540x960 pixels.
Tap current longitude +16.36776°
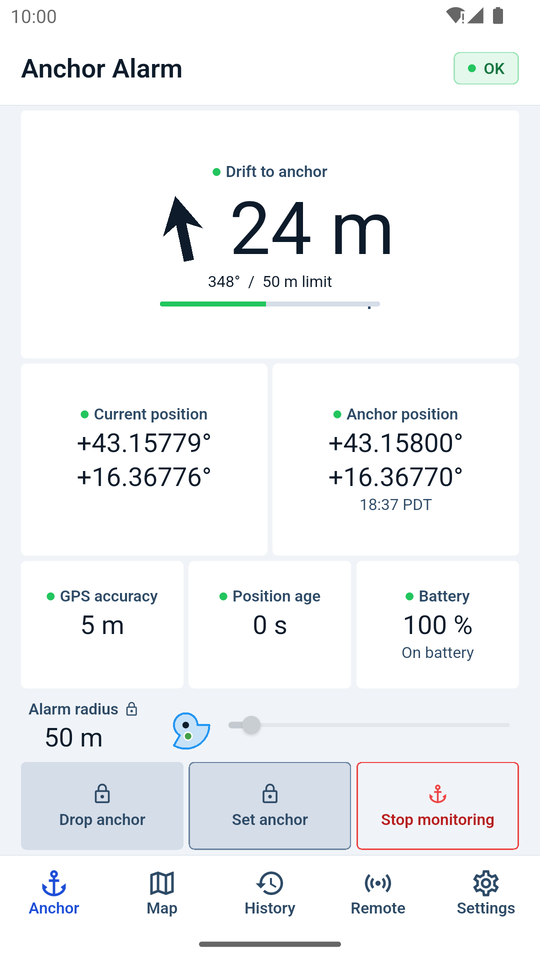point(144,476)
